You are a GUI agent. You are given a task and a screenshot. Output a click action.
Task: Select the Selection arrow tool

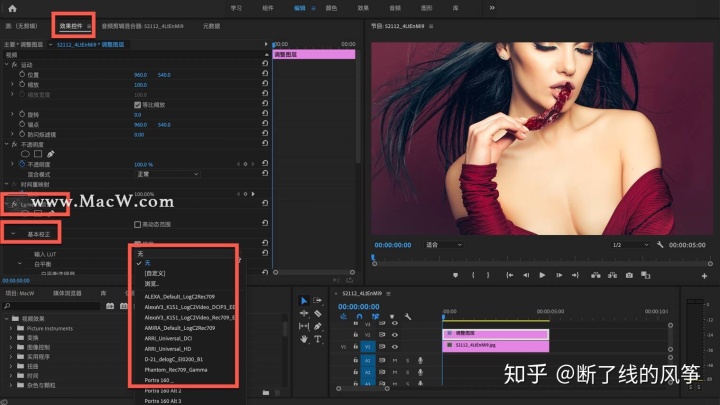(x=304, y=301)
